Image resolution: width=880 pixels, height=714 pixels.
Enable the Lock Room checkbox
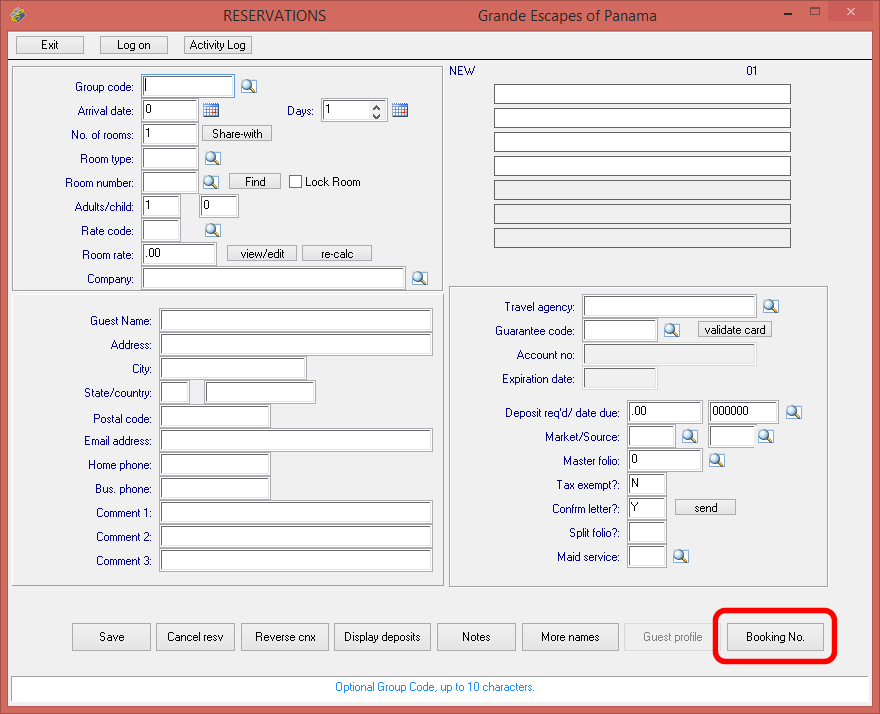[x=295, y=182]
